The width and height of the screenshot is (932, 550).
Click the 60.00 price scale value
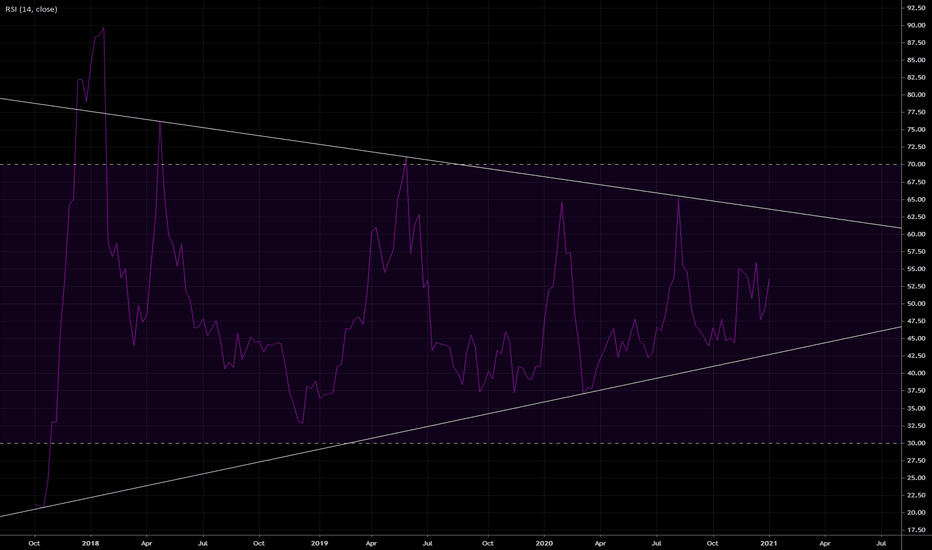[916, 234]
